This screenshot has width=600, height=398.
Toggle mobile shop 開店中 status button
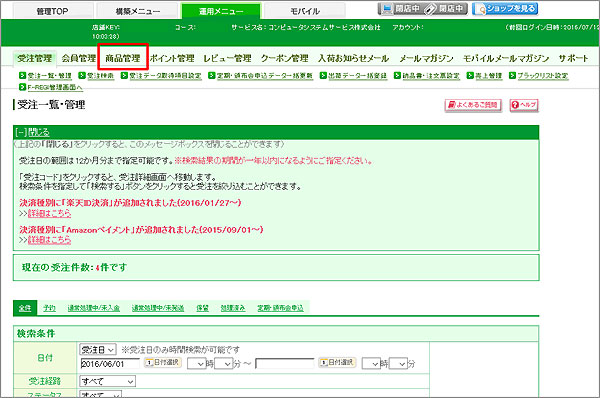pos(446,8)
